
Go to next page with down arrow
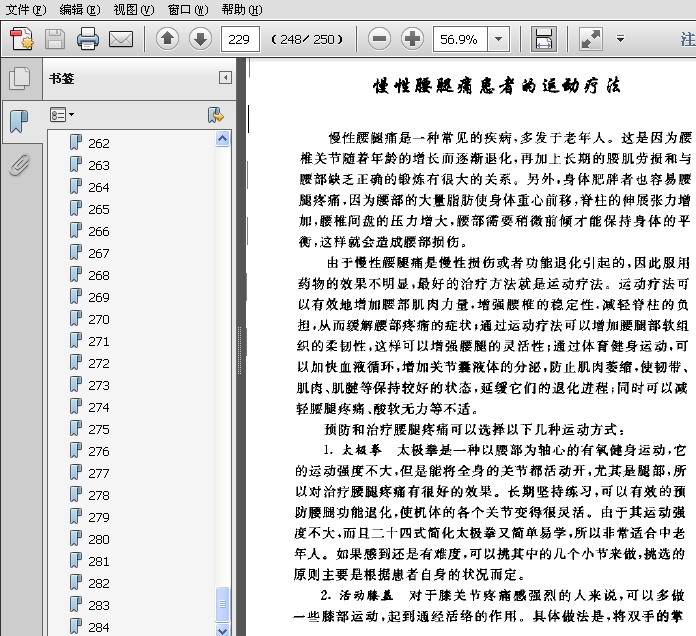pos(200,39)
